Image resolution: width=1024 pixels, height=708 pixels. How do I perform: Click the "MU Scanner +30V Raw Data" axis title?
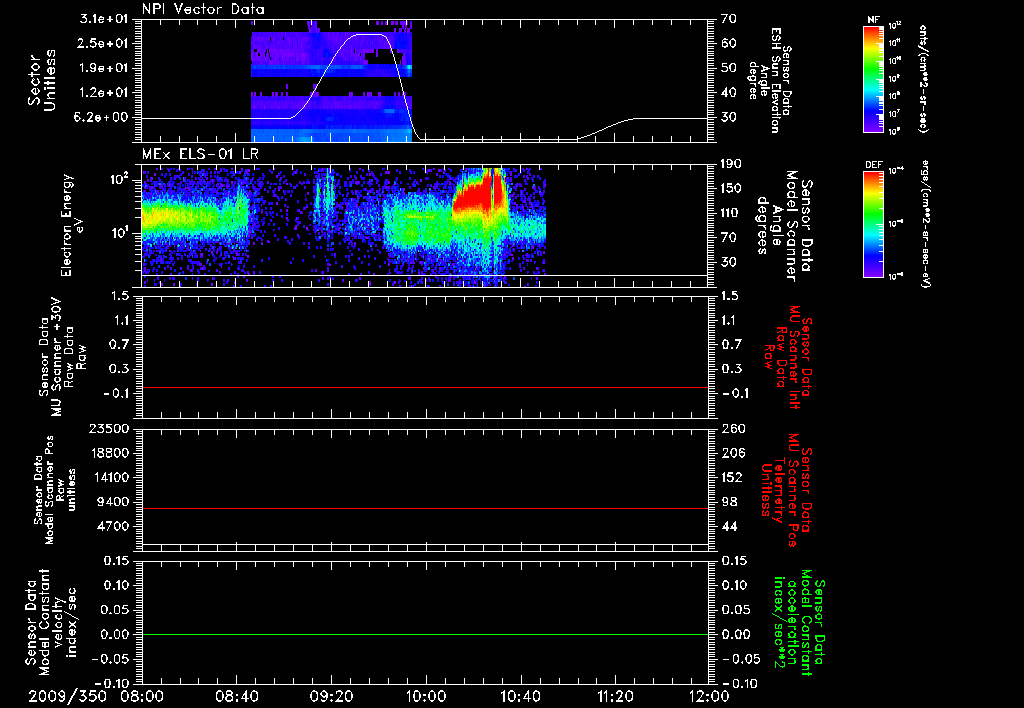coord(62,357)
